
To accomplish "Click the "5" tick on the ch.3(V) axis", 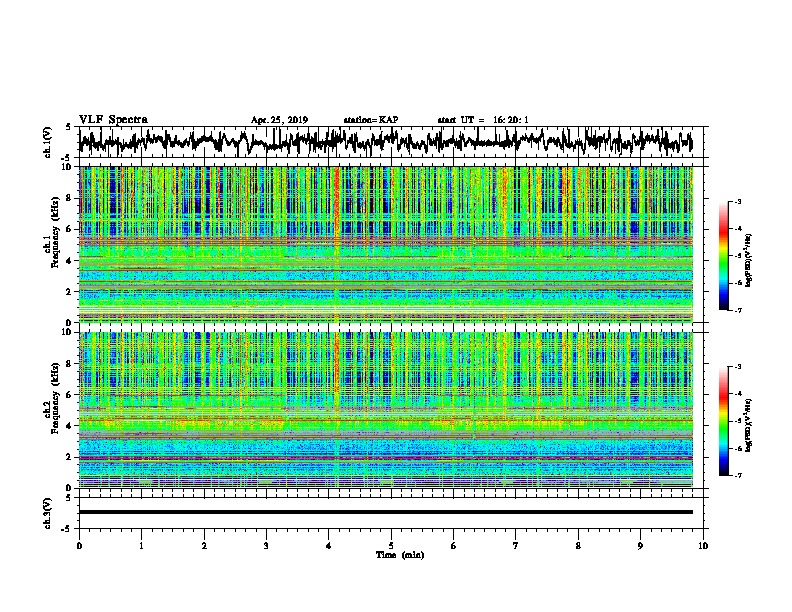I will (68, 498).
